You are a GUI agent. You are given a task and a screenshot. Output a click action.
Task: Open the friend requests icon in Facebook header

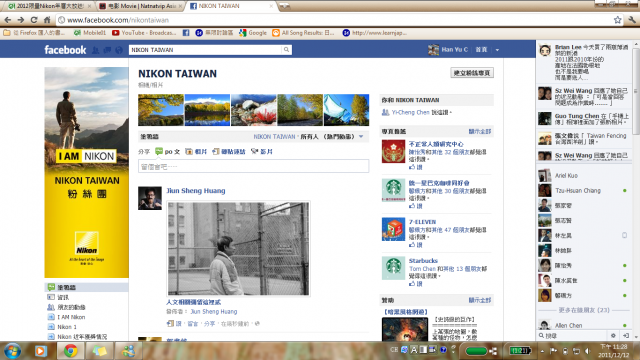point(96,50)
